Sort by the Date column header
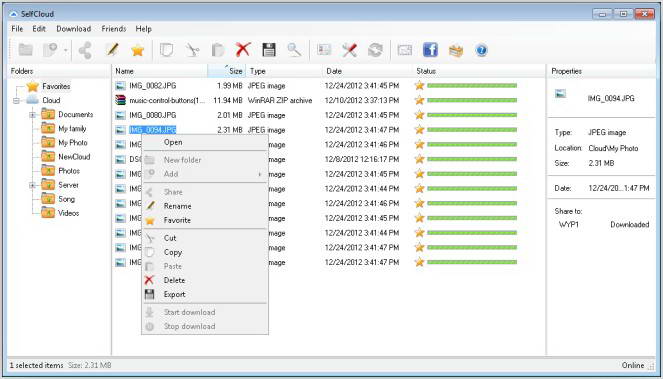 tap(368, 71)
